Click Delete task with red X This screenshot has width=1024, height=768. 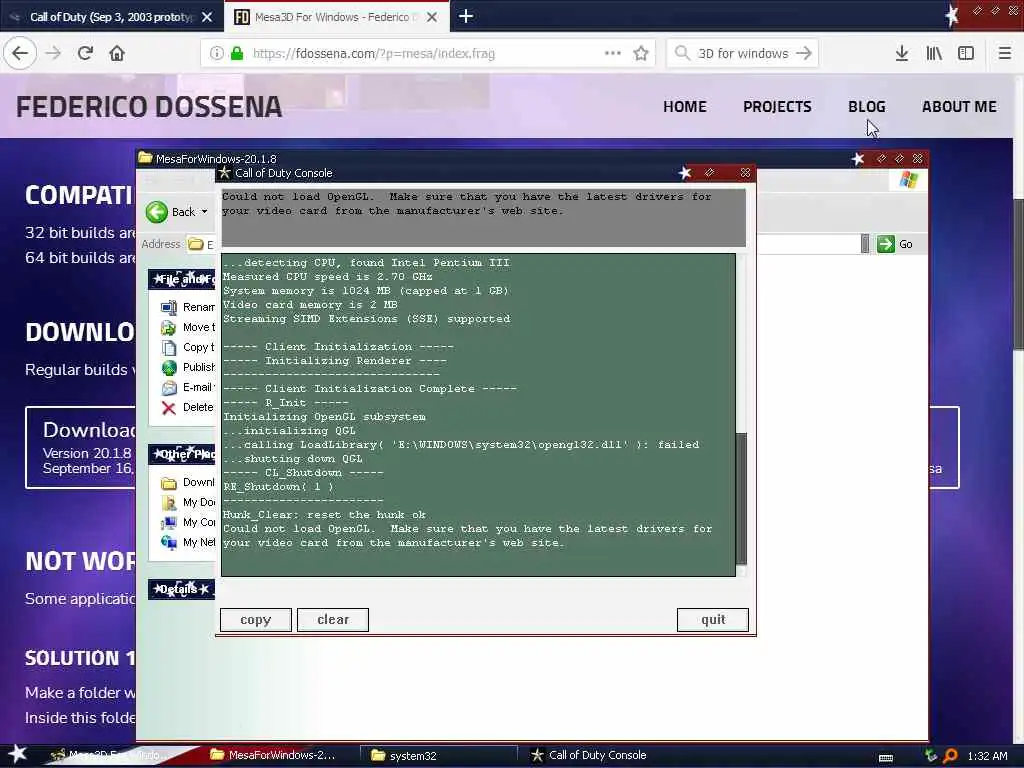[x=187, y=408]
